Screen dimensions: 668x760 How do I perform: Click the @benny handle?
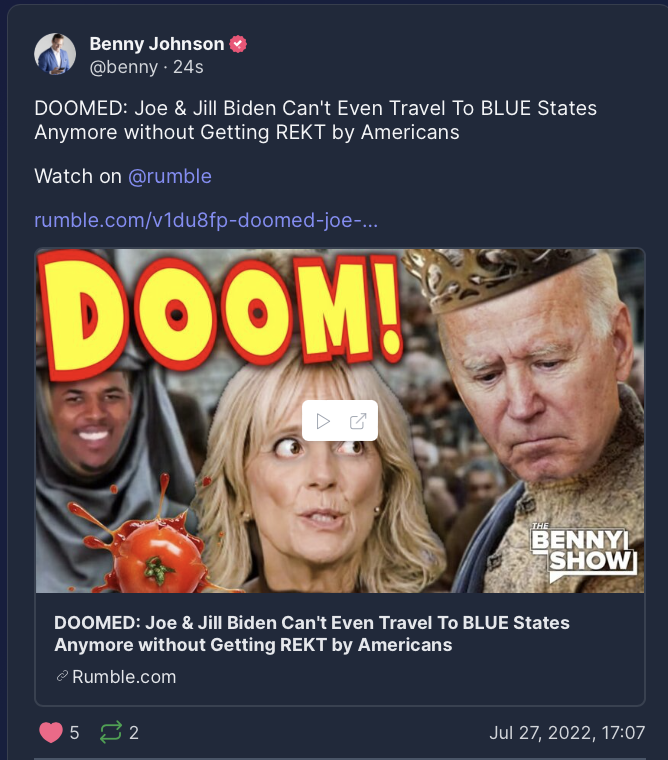click(124, 67)
